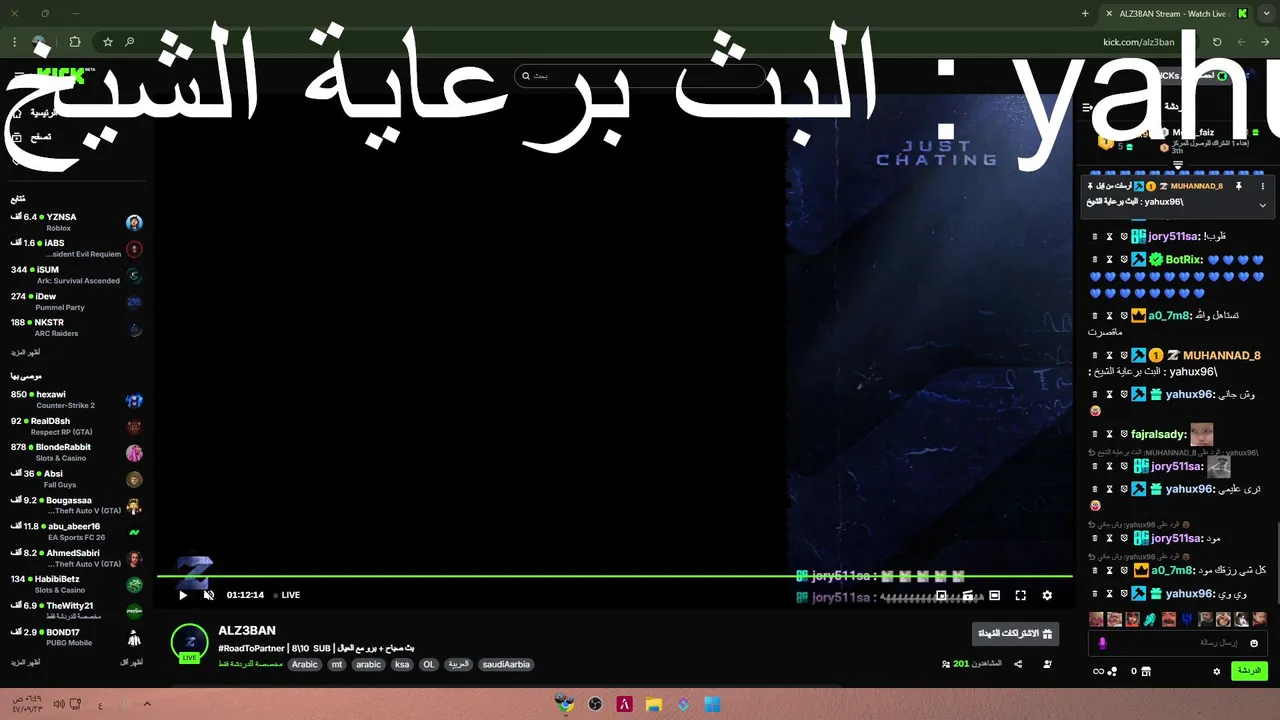Screen dimensions: 1280x720
Task: Select the saudiAarbia tag
Action: point(506,664)
